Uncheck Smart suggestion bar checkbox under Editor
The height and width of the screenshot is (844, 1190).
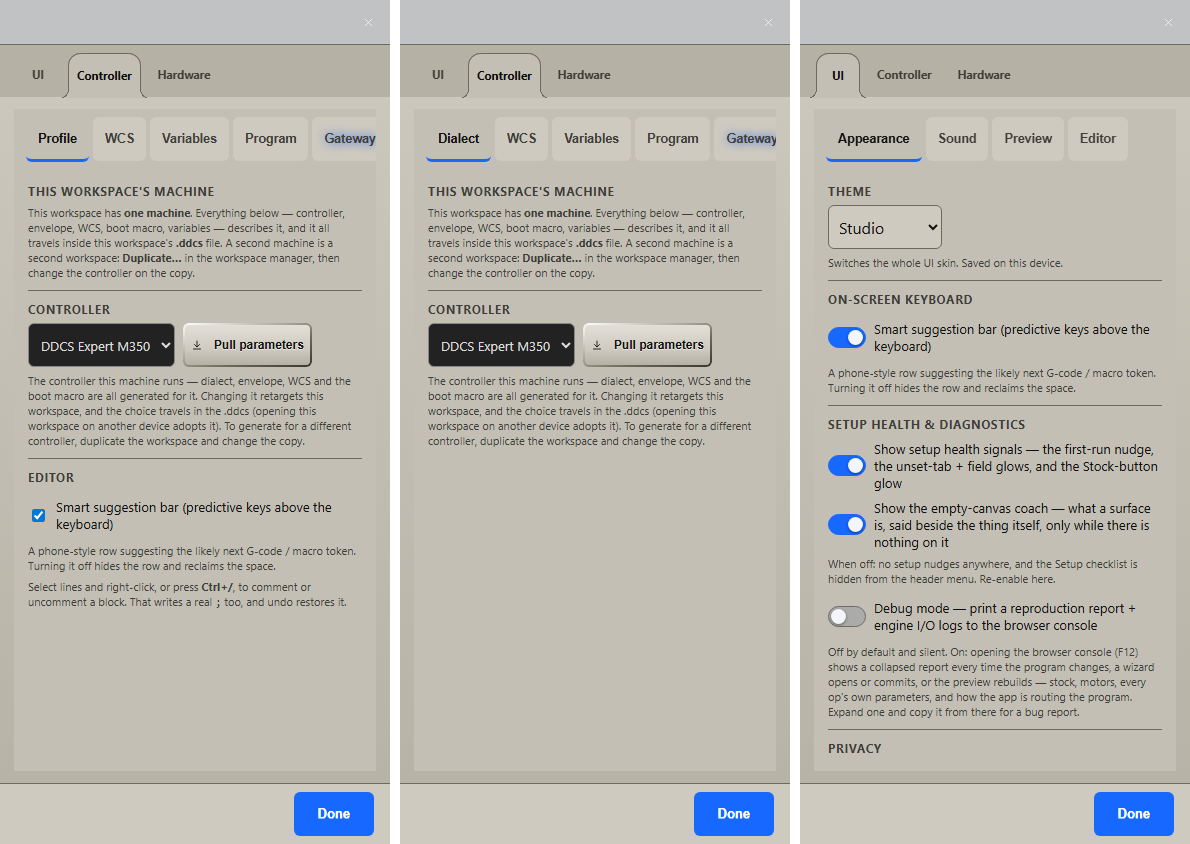pyautogui.click(x=39, y=516)
